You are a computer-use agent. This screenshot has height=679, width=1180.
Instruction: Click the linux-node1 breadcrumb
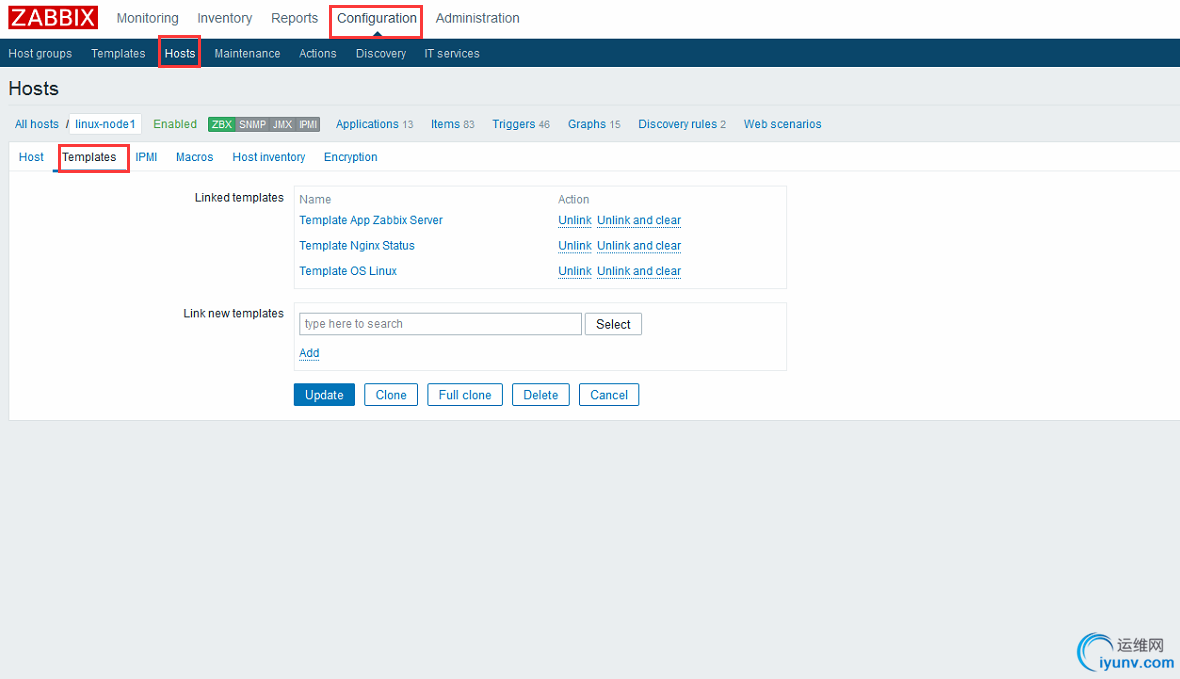click(x=105, y=124)
